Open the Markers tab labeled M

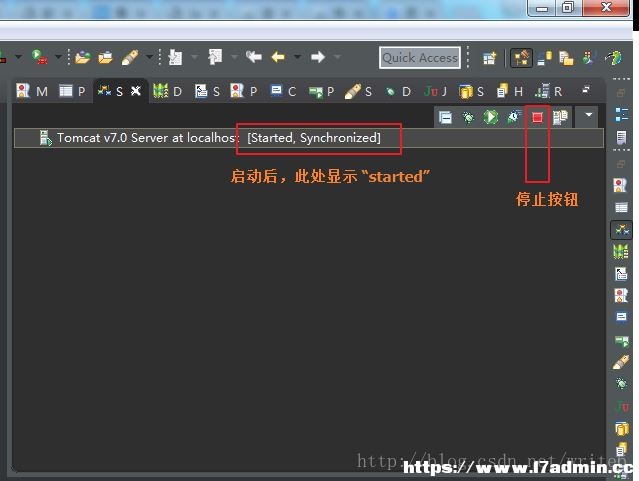pos(32,91)
